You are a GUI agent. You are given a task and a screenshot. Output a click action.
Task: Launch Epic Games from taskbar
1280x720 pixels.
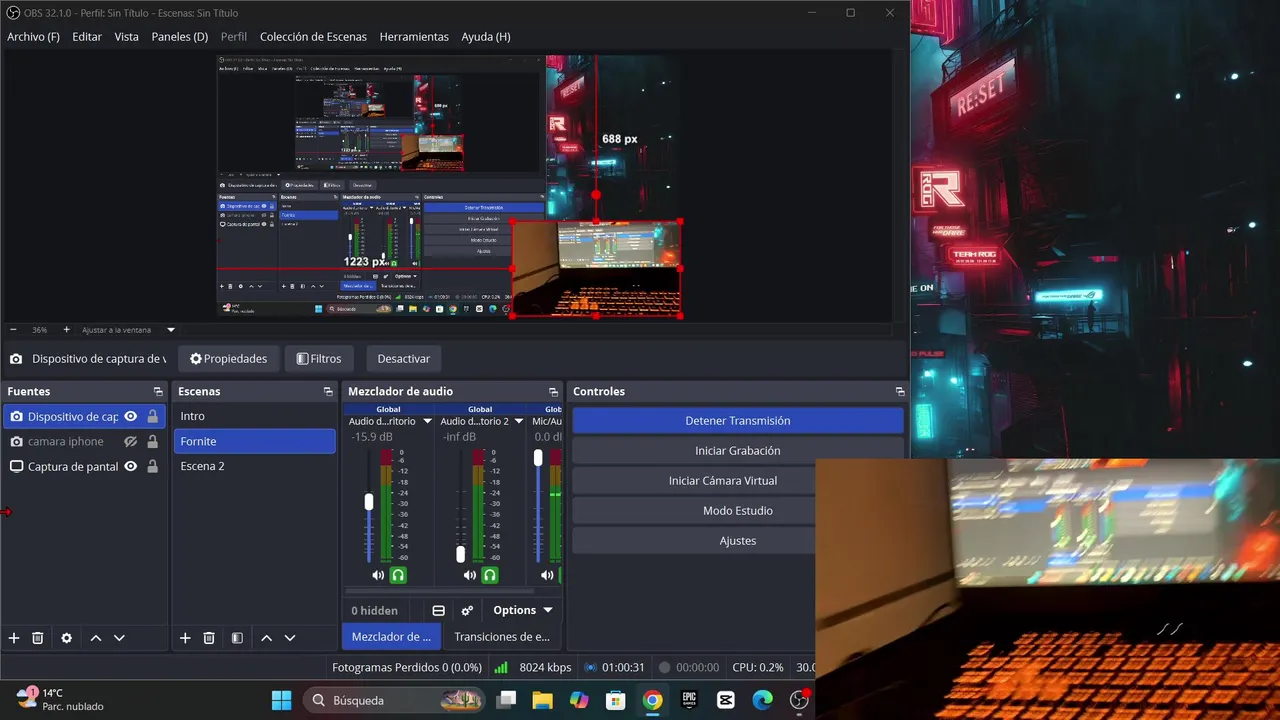pos(689,700)
